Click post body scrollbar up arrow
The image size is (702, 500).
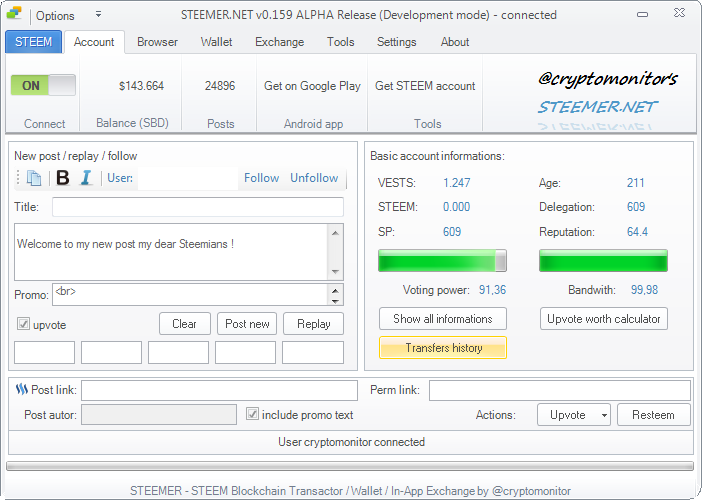[x=335, y=233]
